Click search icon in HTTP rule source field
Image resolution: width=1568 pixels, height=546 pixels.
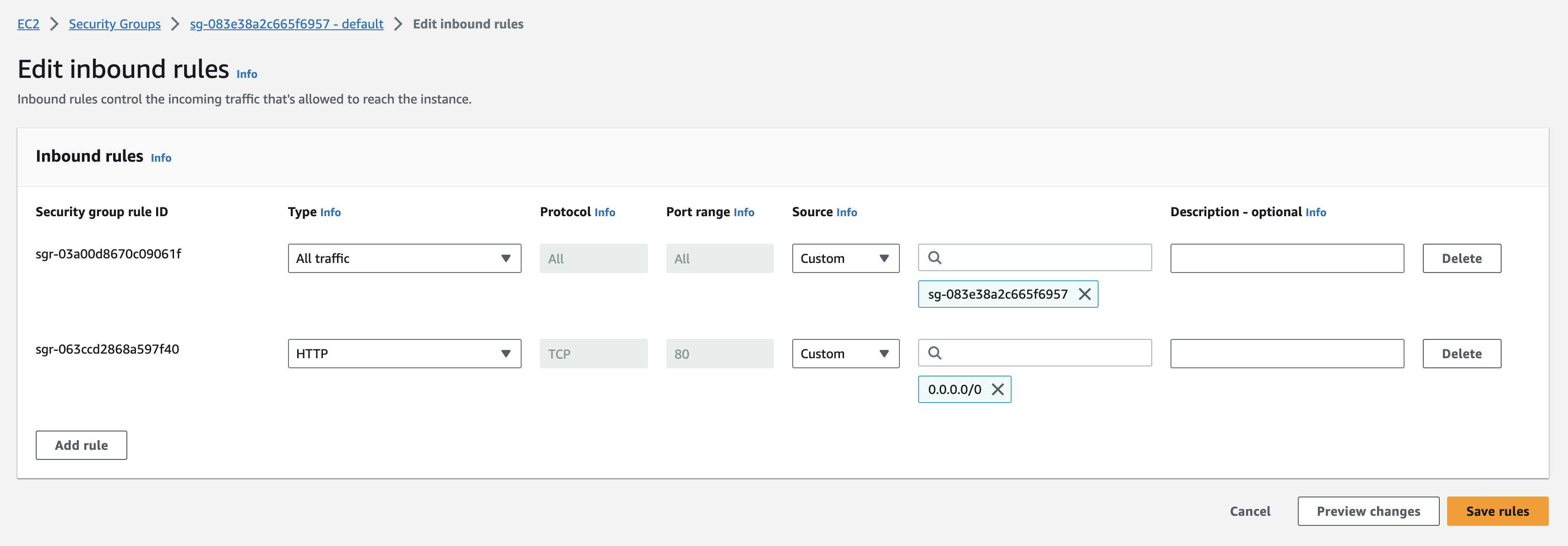pyautogui.click(x=934, y=353)
